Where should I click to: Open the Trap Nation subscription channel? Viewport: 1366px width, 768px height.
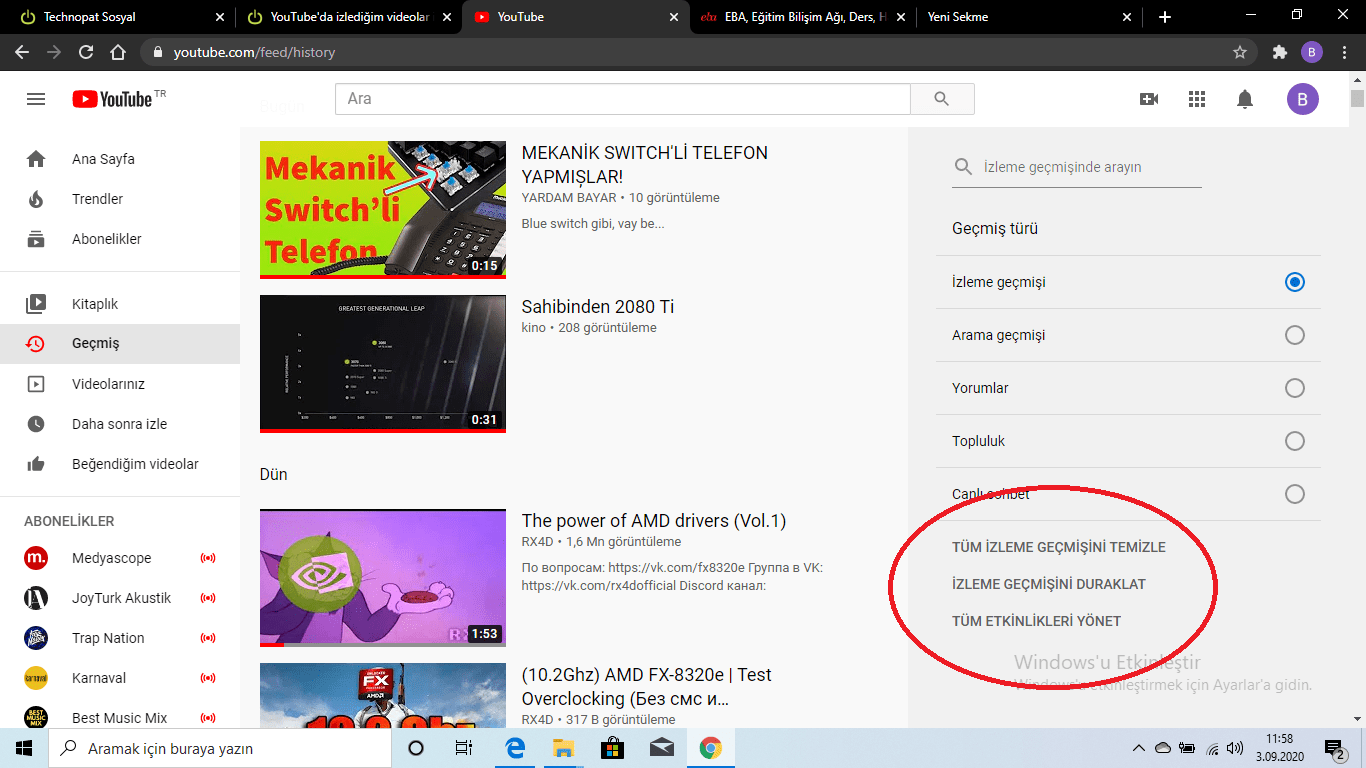tap(120, 638)
